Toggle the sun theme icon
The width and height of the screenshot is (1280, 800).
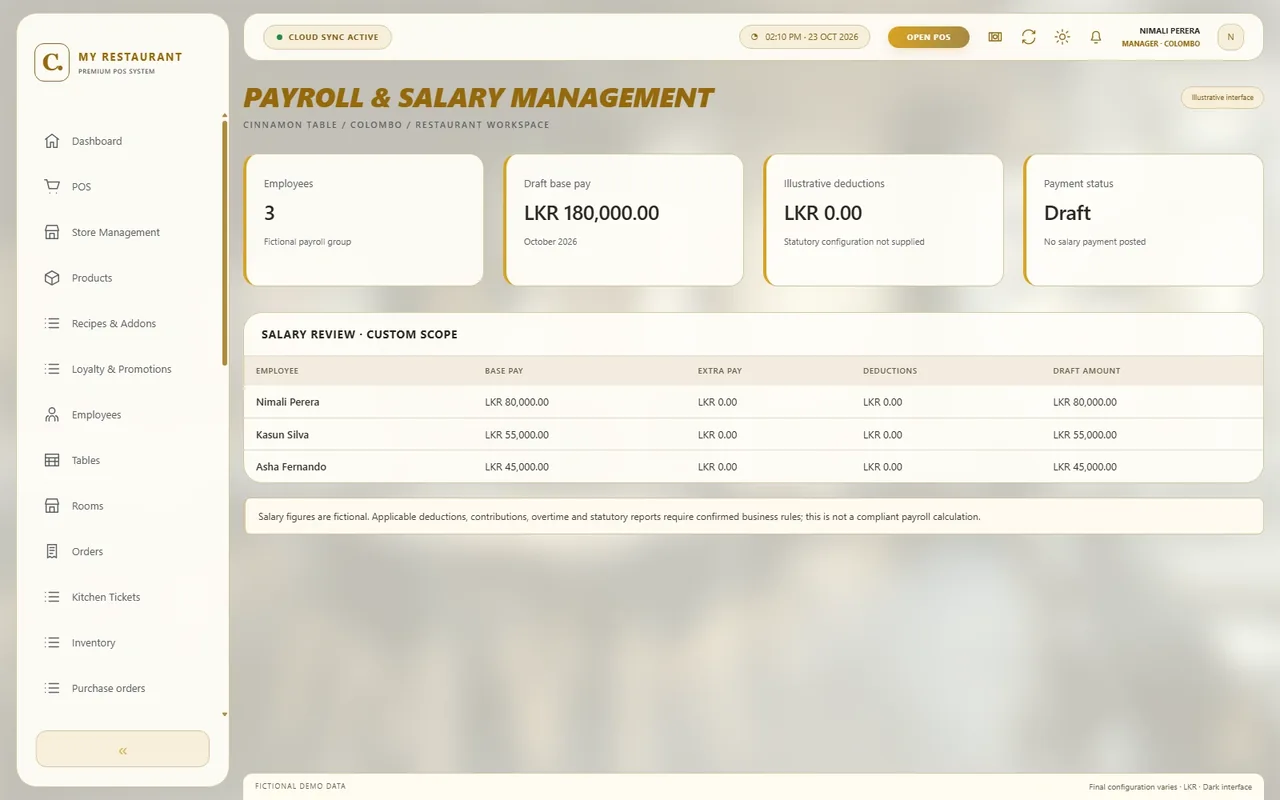pyautogui.click(x=1062, y=37)
